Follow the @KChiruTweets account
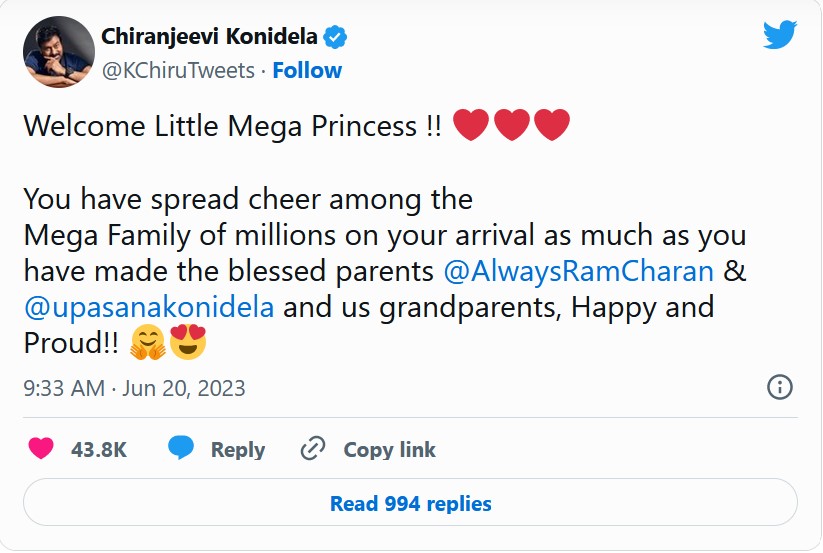Screen dimensions: 823x553 307,70
